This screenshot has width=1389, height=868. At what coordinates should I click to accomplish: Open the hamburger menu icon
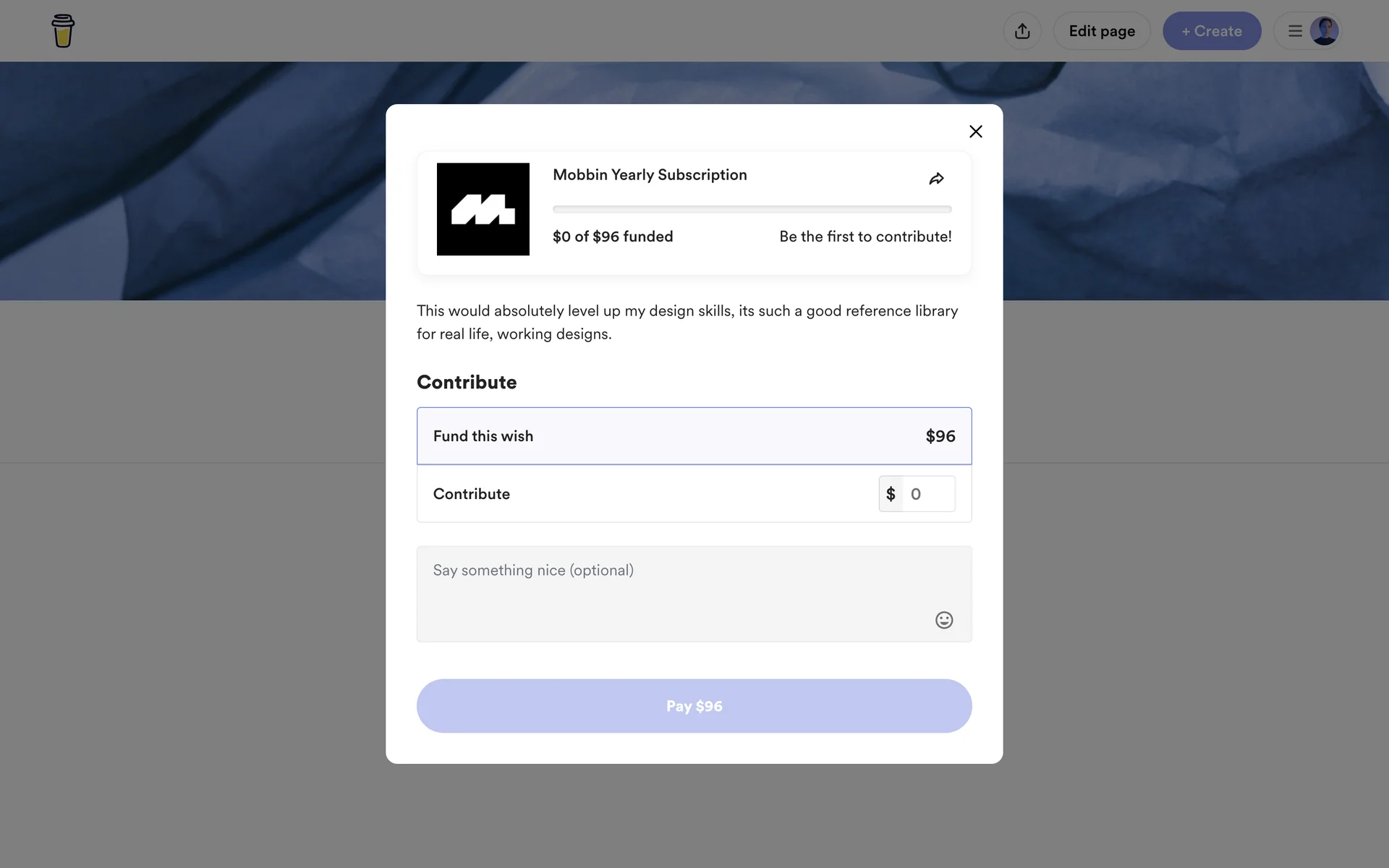point(1295,31)
